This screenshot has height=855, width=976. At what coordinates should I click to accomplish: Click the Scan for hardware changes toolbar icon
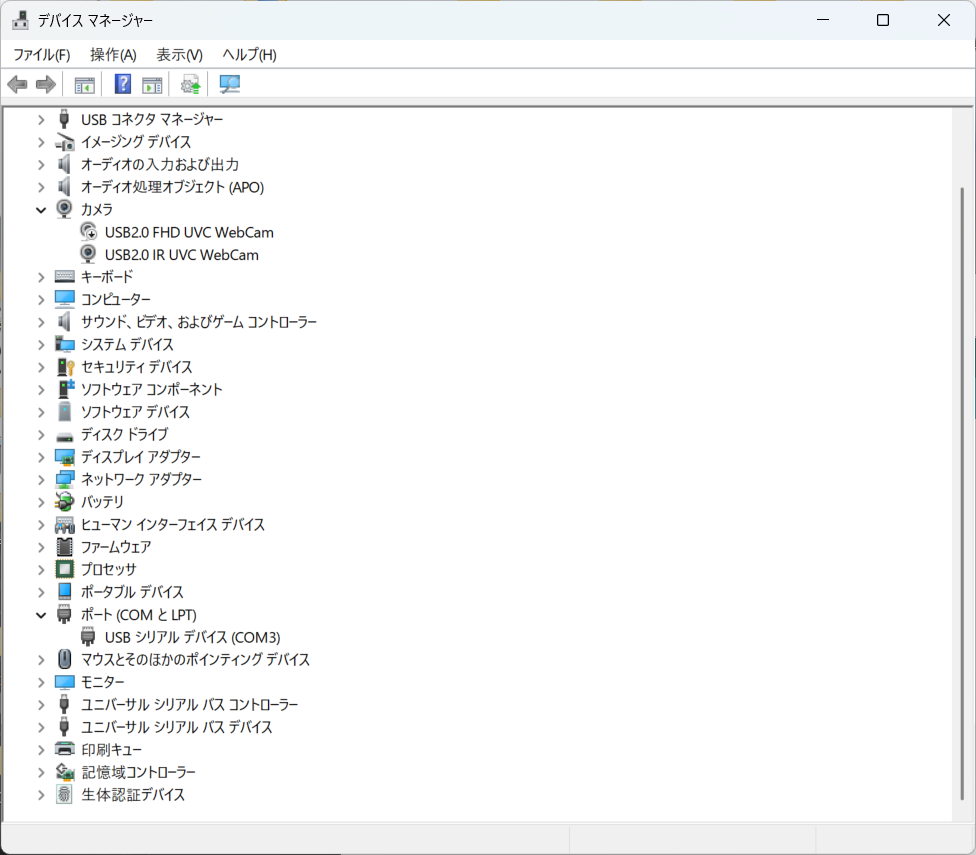point(230,84)
